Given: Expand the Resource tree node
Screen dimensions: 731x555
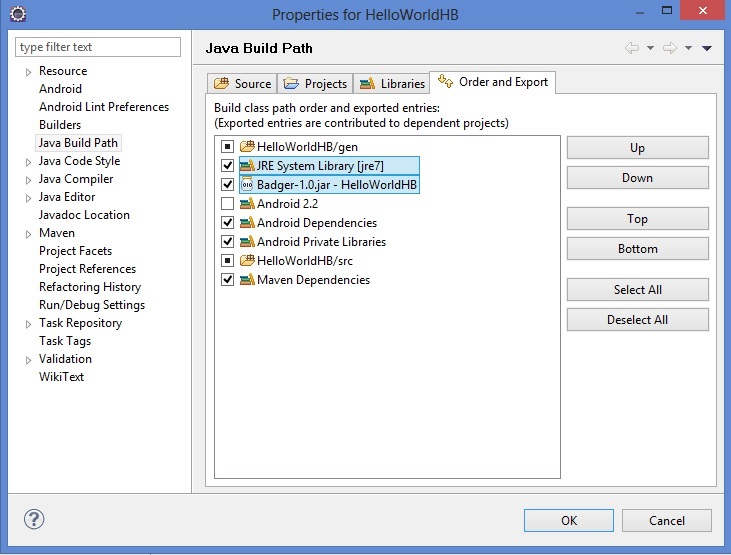Looking at the screenshot, I should [x=28, y=72].
